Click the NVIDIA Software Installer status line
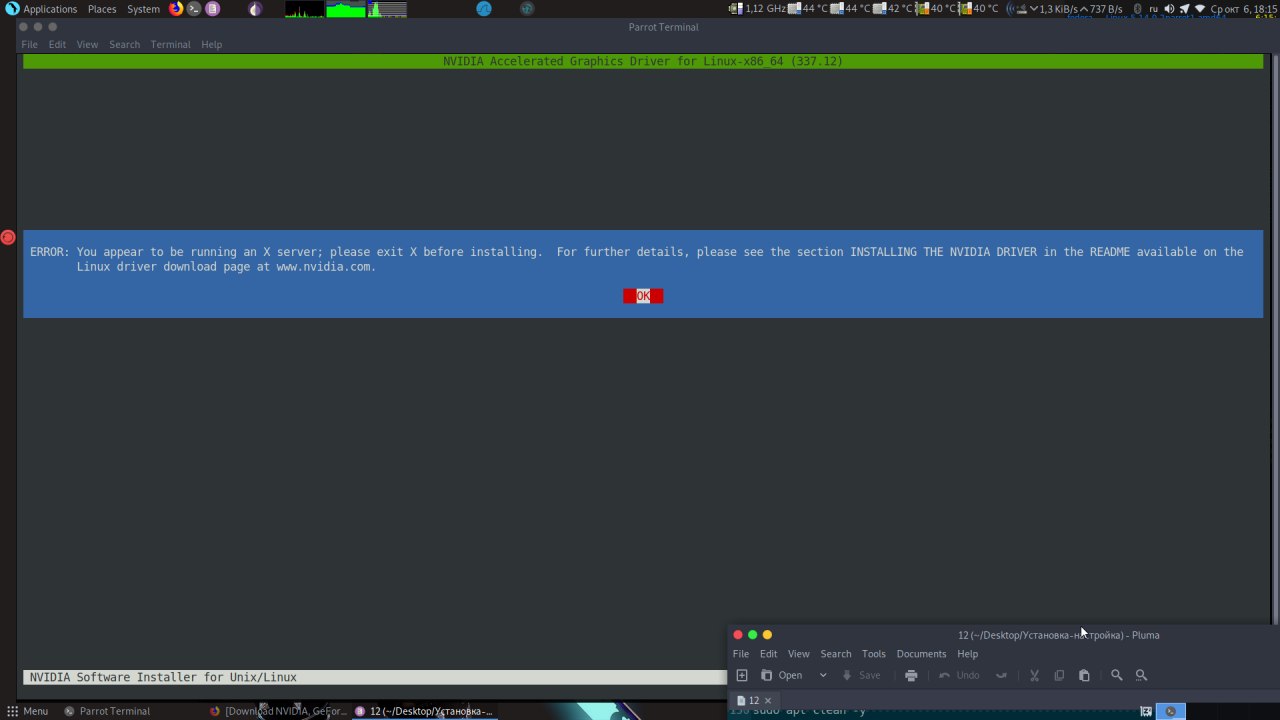 point(375,677)
